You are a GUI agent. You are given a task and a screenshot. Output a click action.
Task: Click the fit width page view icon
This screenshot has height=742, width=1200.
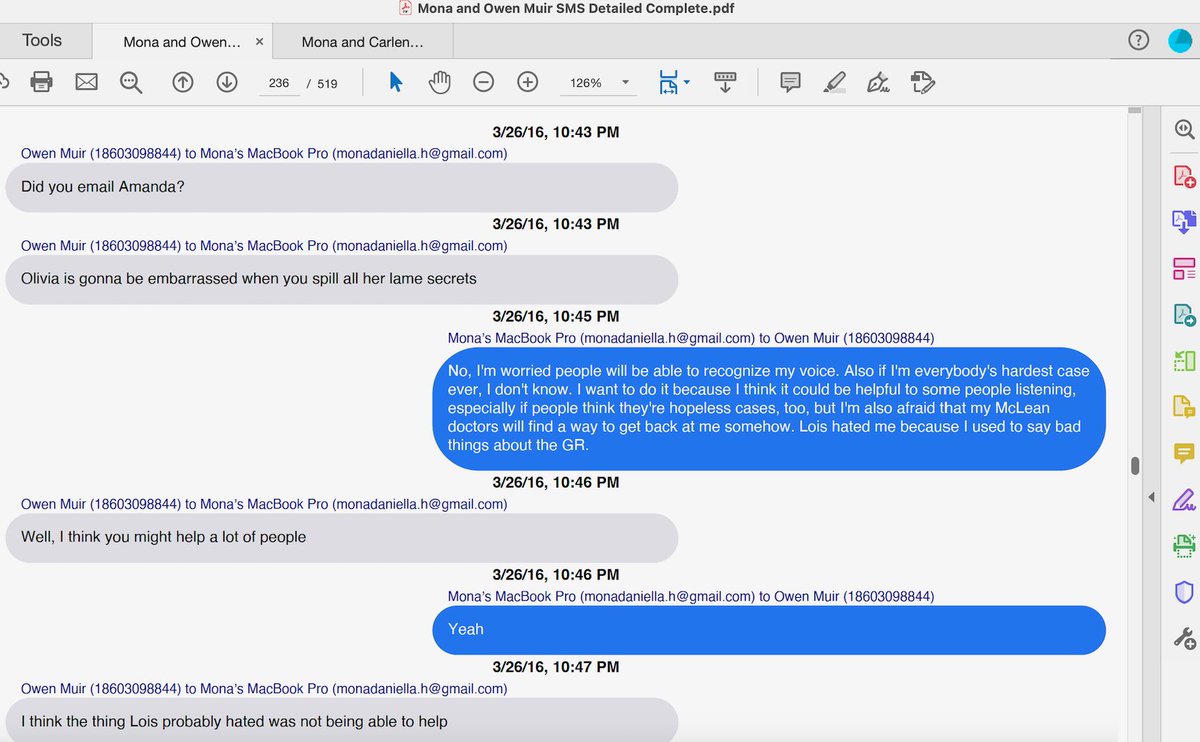tap(668, 82)
